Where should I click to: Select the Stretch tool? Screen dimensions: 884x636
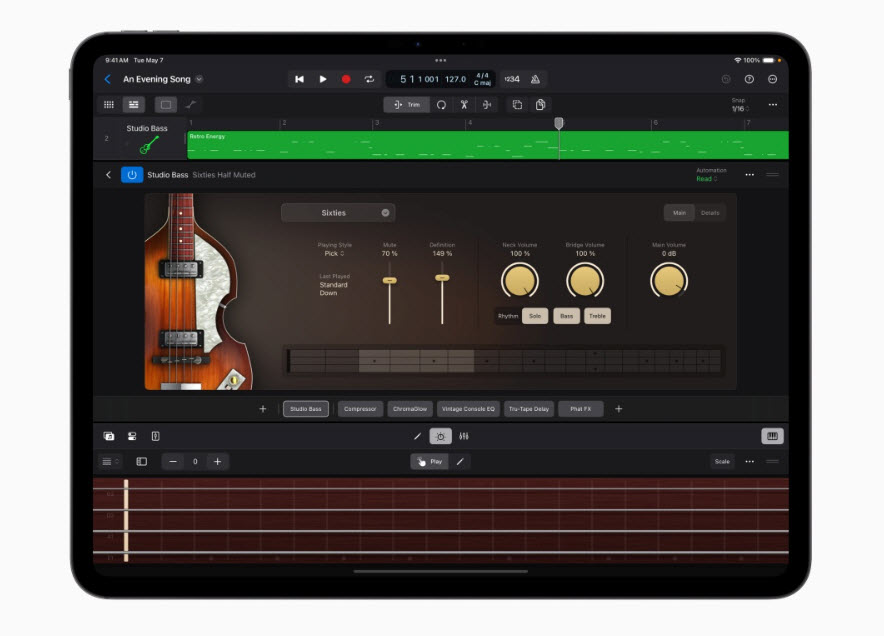pos(487,105)
